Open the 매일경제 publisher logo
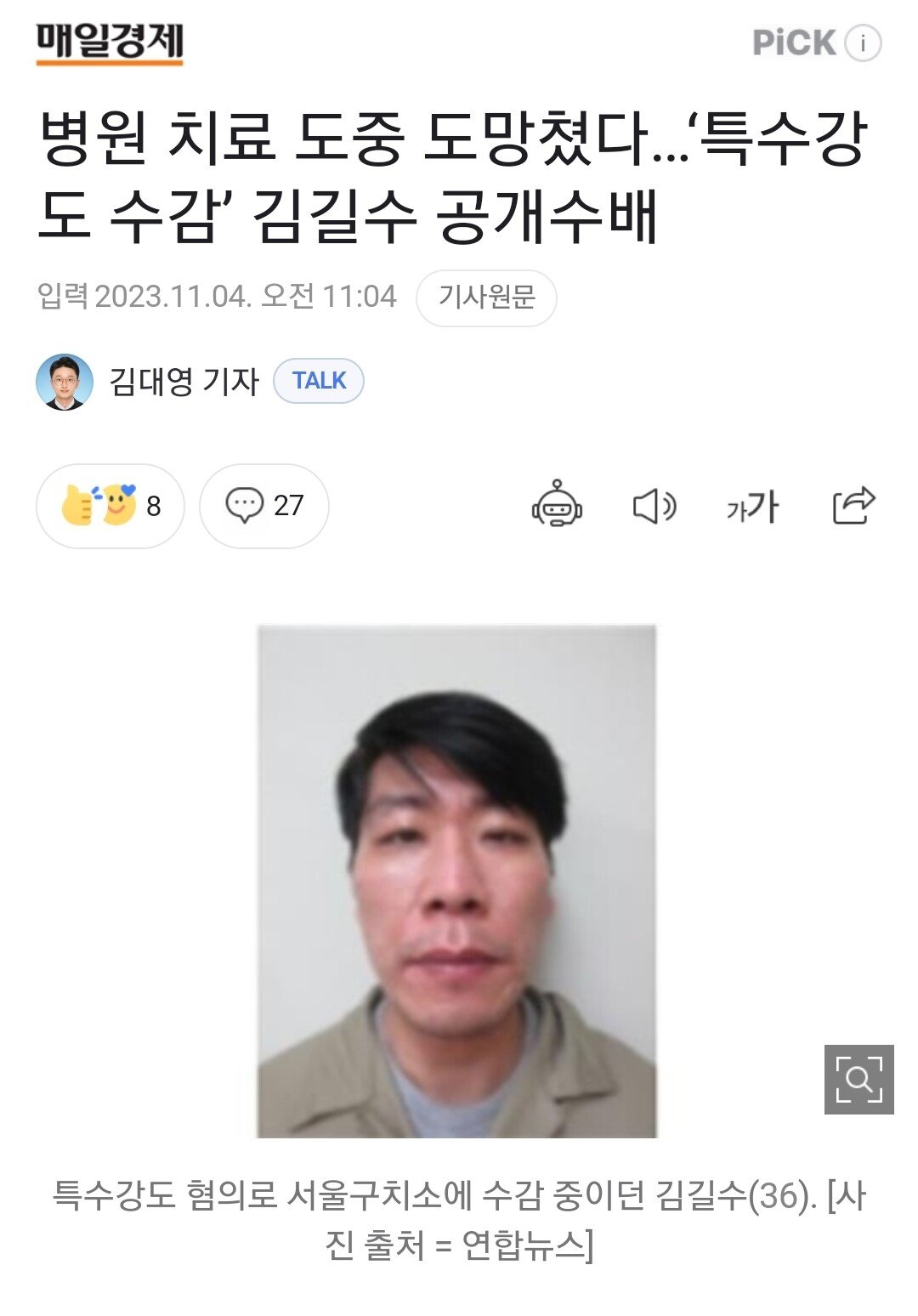The width and height of the screenshot is (918, 1316). coord(110,43)
